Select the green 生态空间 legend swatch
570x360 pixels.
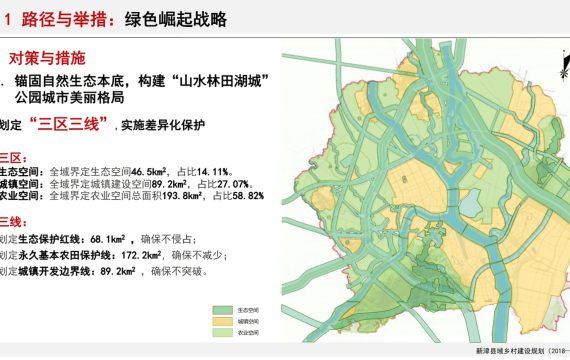[222, 310]
